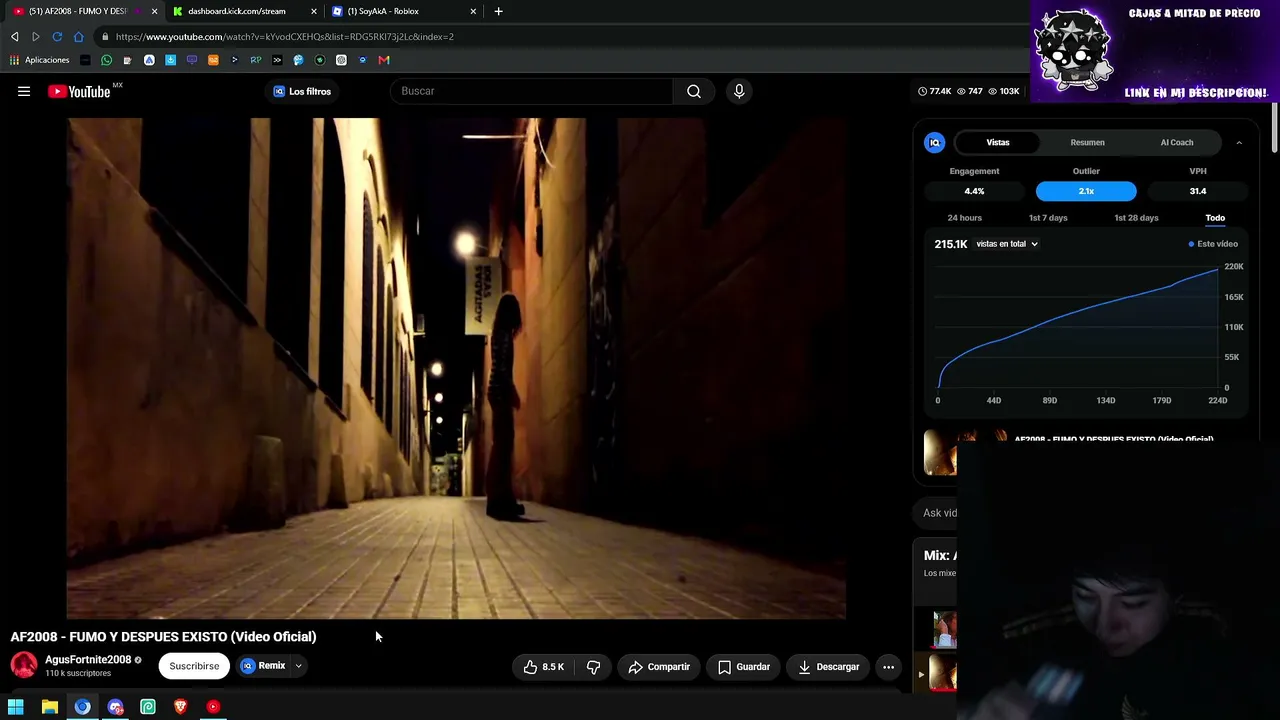The image size is (1280, 720).
Task: Open the AgusFortnite2008 channel avatar
Action: pos(24,665)
